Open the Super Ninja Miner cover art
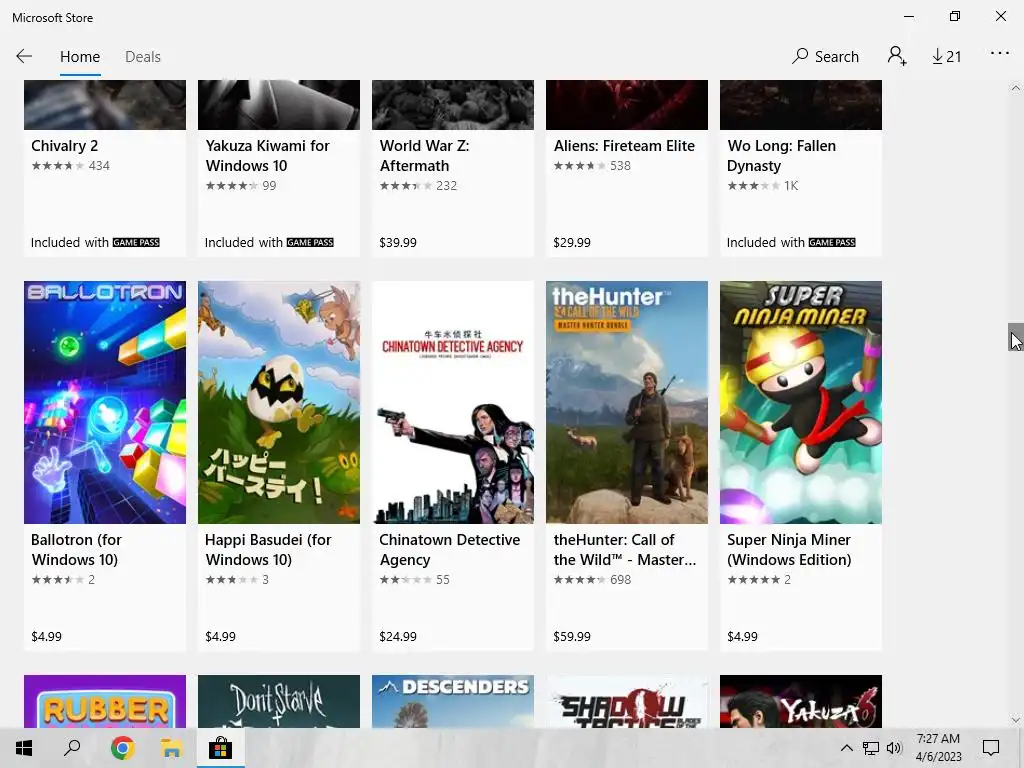This screenshot has height=768, width=1024. [x=801, y=402]
